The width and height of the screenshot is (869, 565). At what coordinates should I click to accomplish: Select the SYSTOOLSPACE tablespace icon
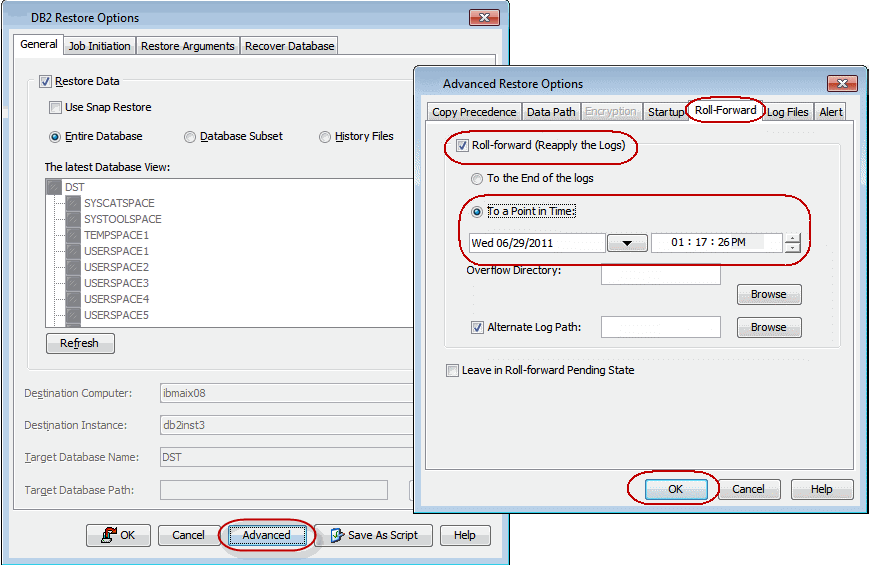(x=72, y=219)
